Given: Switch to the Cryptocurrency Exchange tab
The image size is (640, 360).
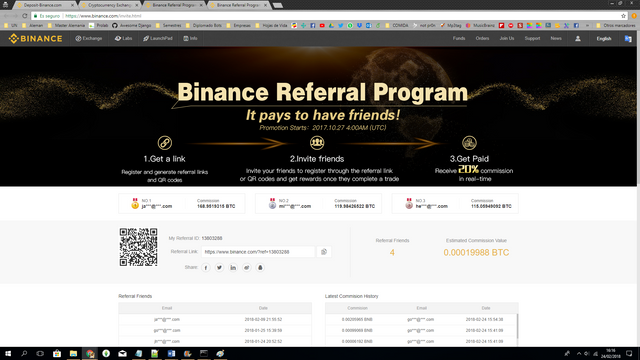Looking at the screenshot, I should [x=109, y=5].
